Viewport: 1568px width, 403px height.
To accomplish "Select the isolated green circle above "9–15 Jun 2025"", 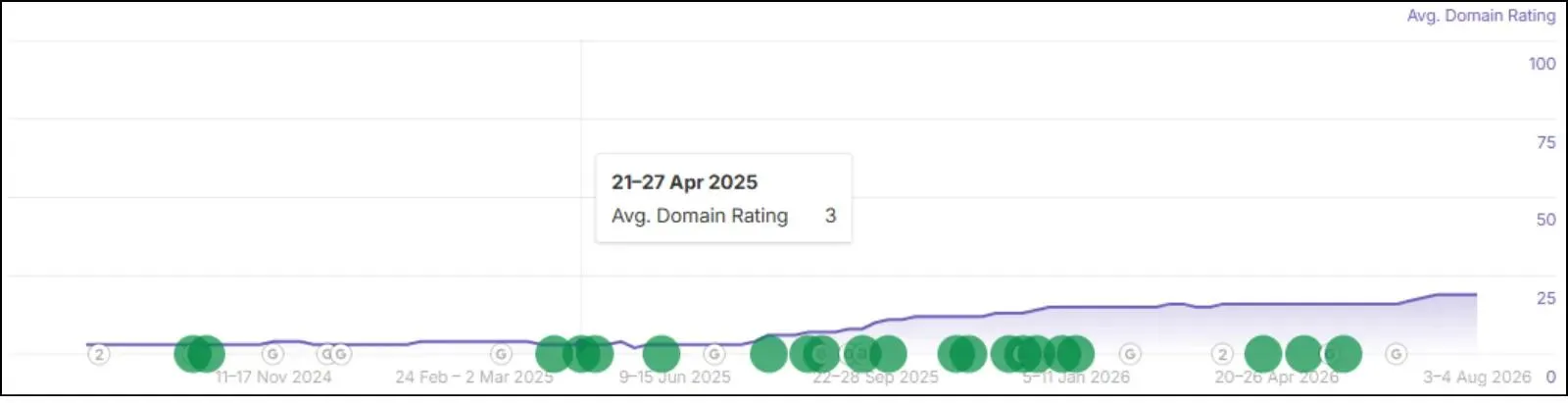I will 661,354.
